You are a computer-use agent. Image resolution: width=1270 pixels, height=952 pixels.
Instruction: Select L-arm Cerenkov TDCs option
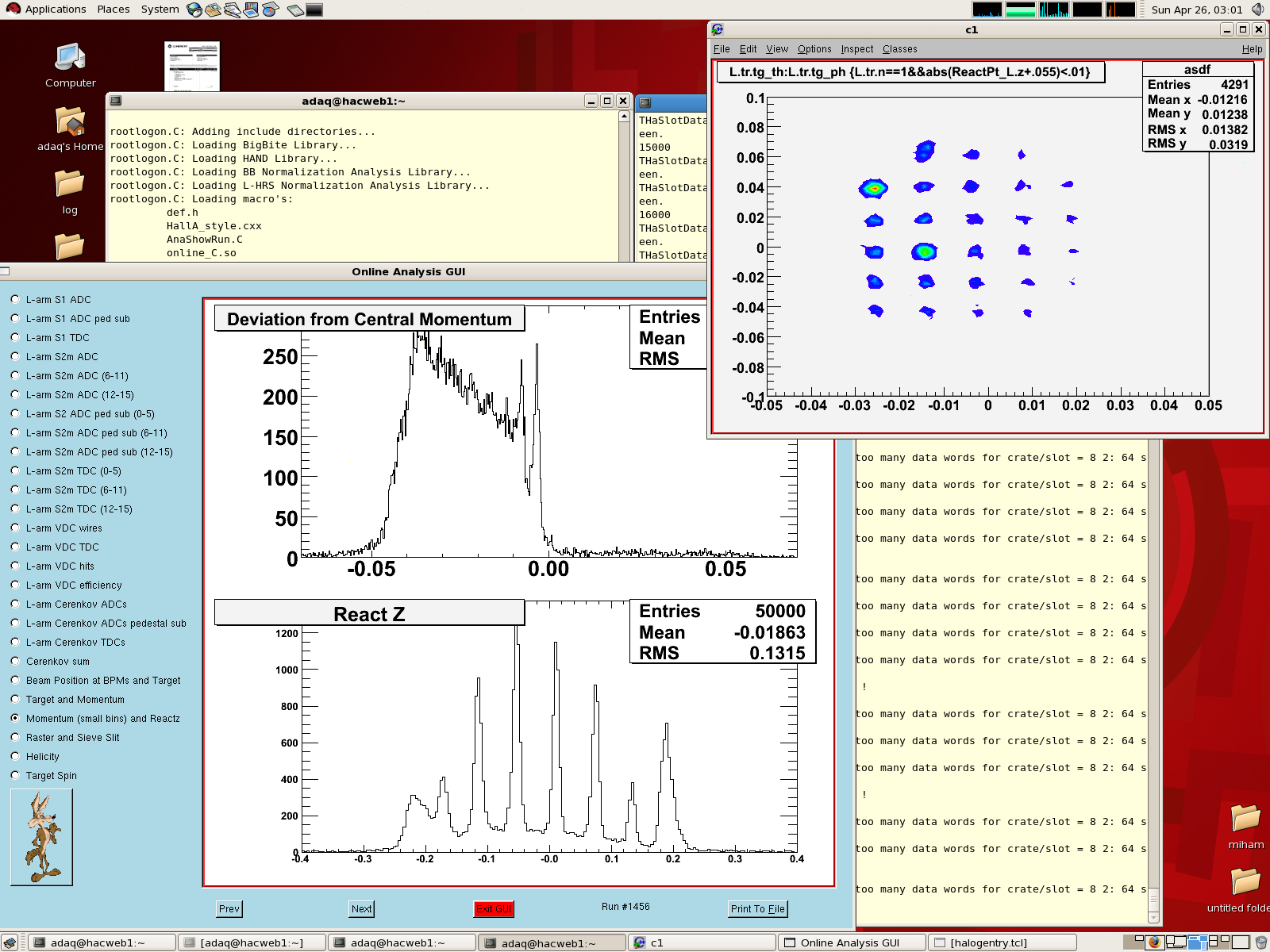pyautogui.click(x=15, y=642)
